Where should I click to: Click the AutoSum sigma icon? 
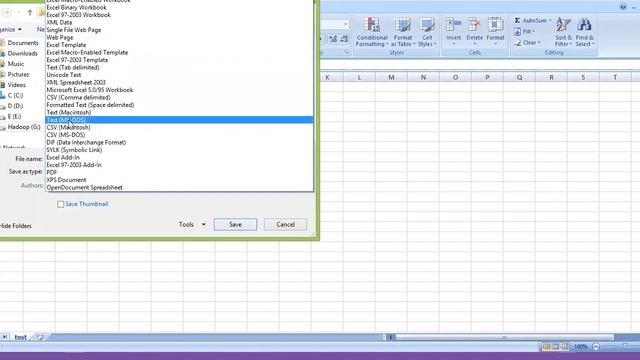point(517,20)
